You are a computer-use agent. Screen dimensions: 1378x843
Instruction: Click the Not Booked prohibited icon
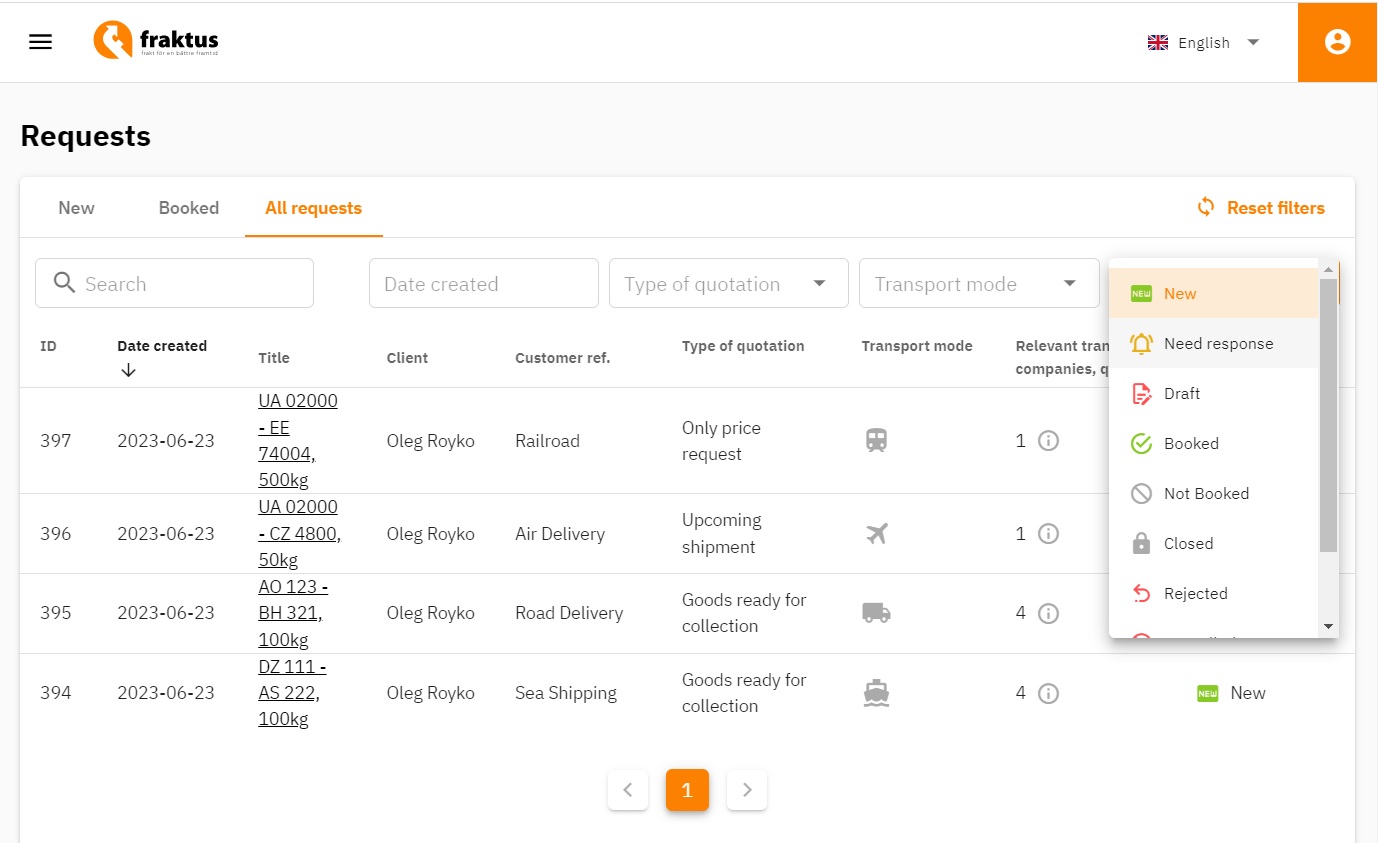(x=1141, y=493)
